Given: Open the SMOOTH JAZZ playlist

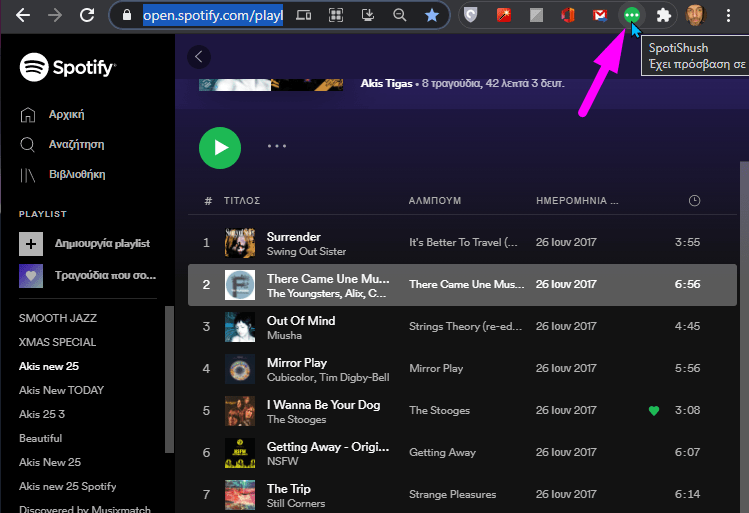Looking at the screenshot, I should 58,318.
